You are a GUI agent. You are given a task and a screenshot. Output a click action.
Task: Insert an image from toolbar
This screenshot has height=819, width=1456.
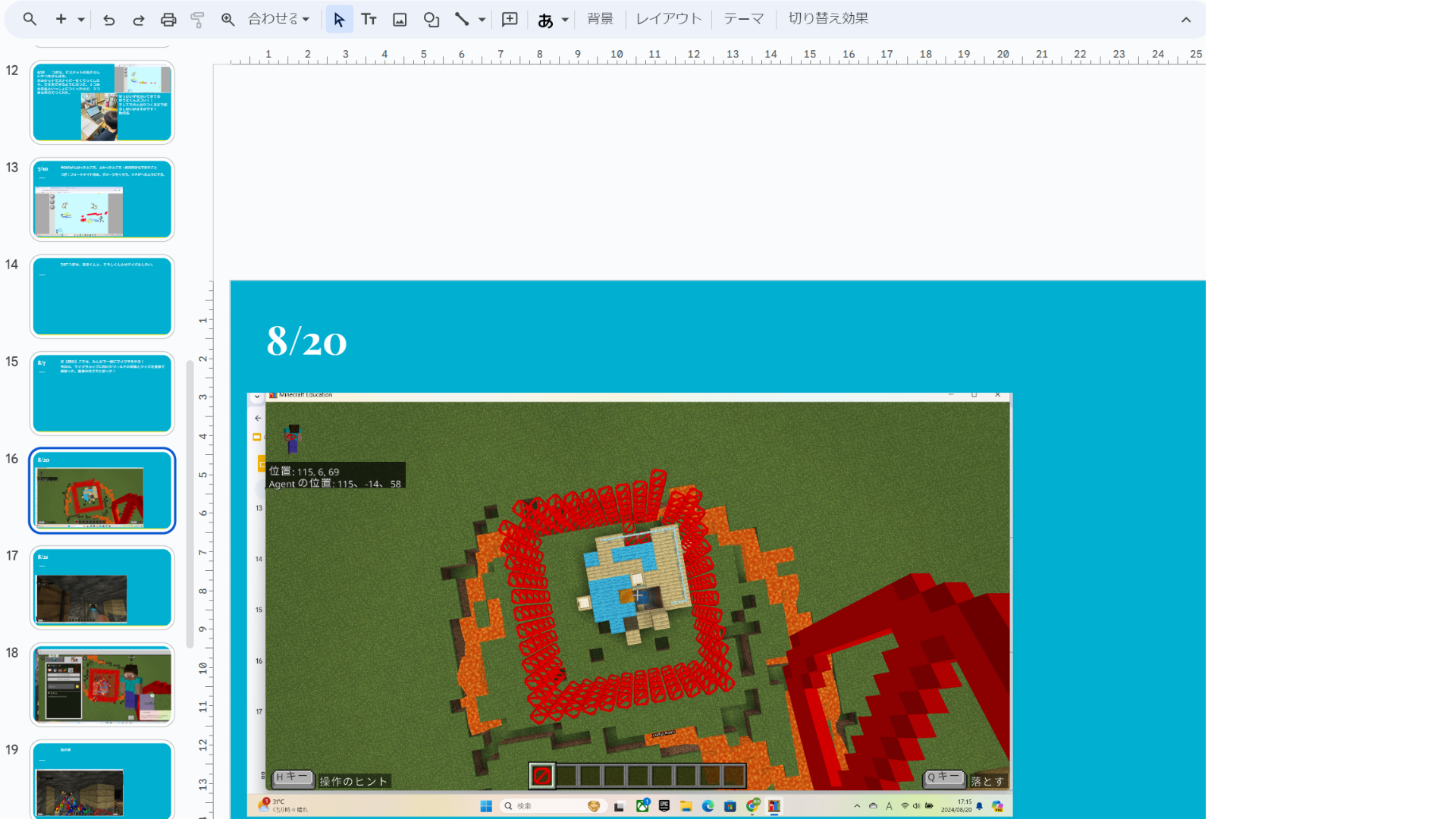click(x=400, y=20)
